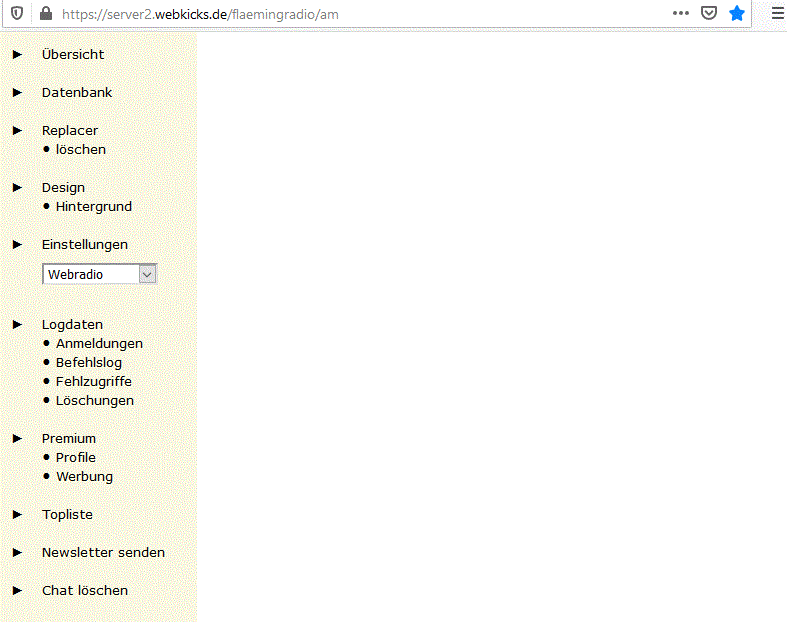Click the arrow next to Übersicht
Viewport: 787px width, 622px height.
pos(17,55)
